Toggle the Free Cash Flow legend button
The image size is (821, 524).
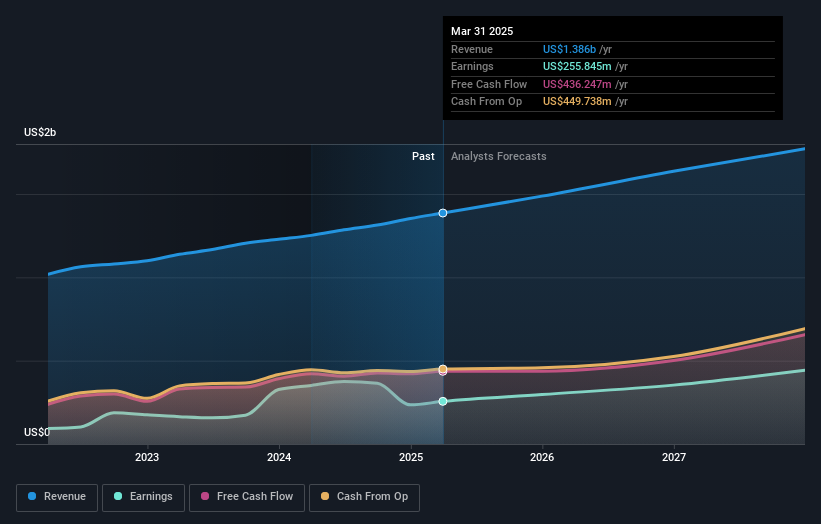click(x=247, y=497)
